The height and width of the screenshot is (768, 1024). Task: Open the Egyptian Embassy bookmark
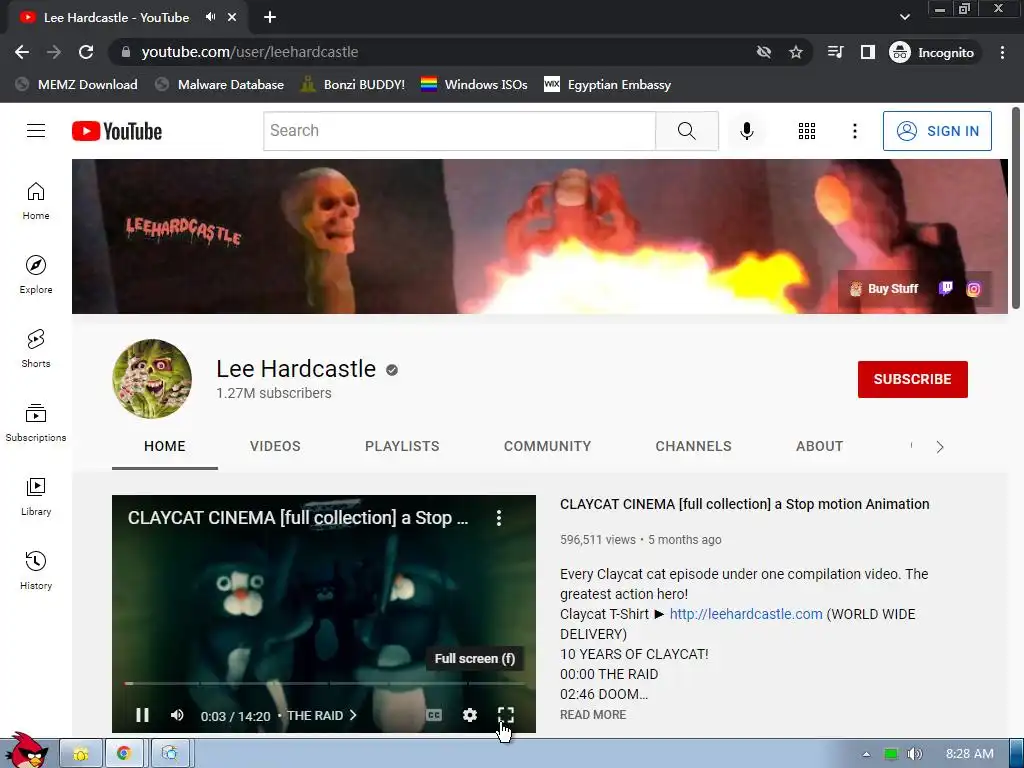[x=607, y=84]
